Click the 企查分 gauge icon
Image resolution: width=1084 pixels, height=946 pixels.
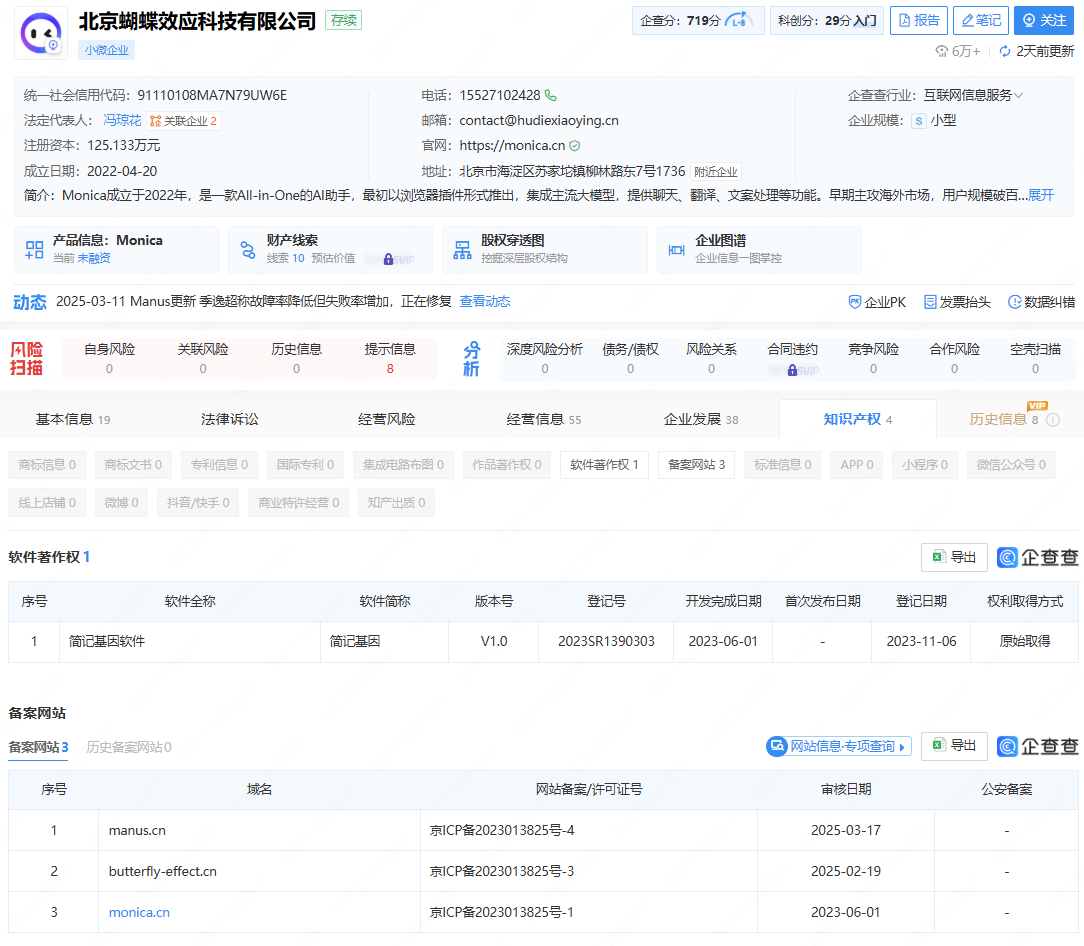pos(739,20)
